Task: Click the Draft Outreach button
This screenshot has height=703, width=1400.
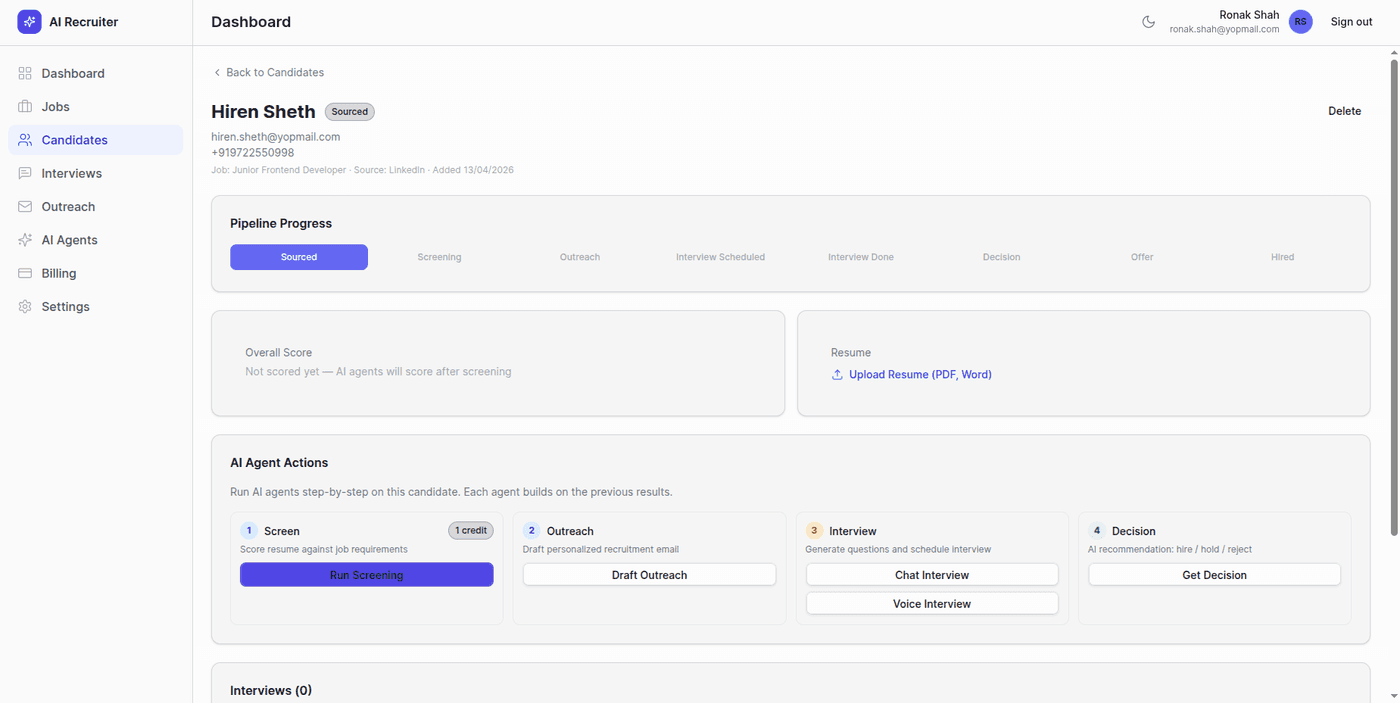Action: (x=649, y=575)
